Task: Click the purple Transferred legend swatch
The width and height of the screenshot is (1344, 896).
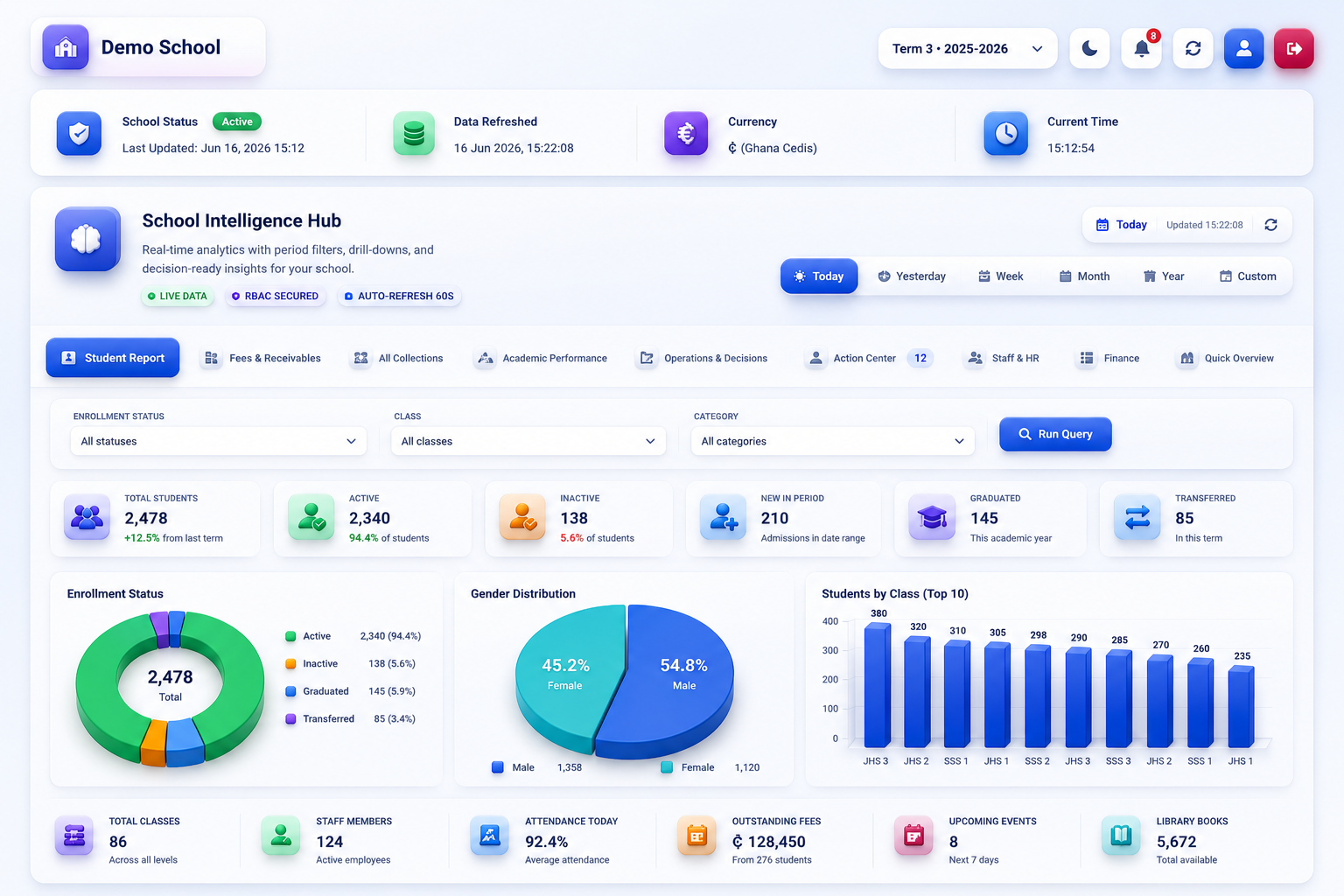Action: (x=290, y=719)
